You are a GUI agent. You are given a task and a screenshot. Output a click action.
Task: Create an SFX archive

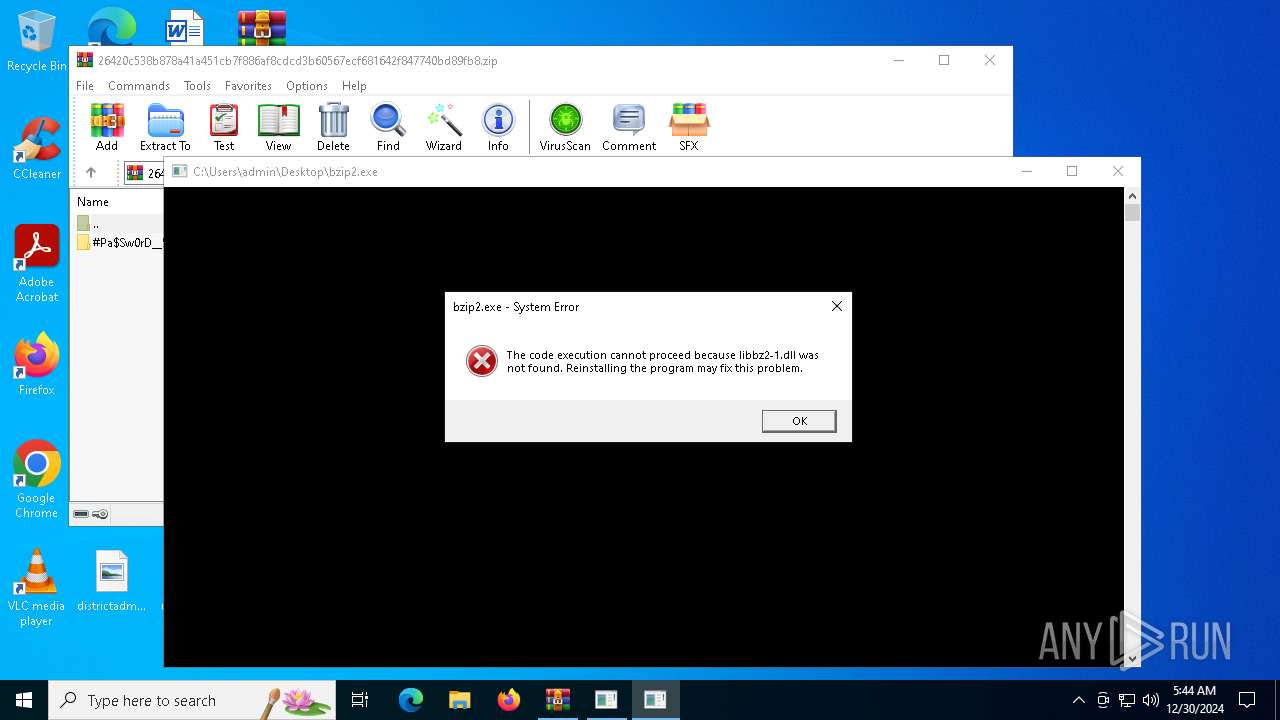689,127
